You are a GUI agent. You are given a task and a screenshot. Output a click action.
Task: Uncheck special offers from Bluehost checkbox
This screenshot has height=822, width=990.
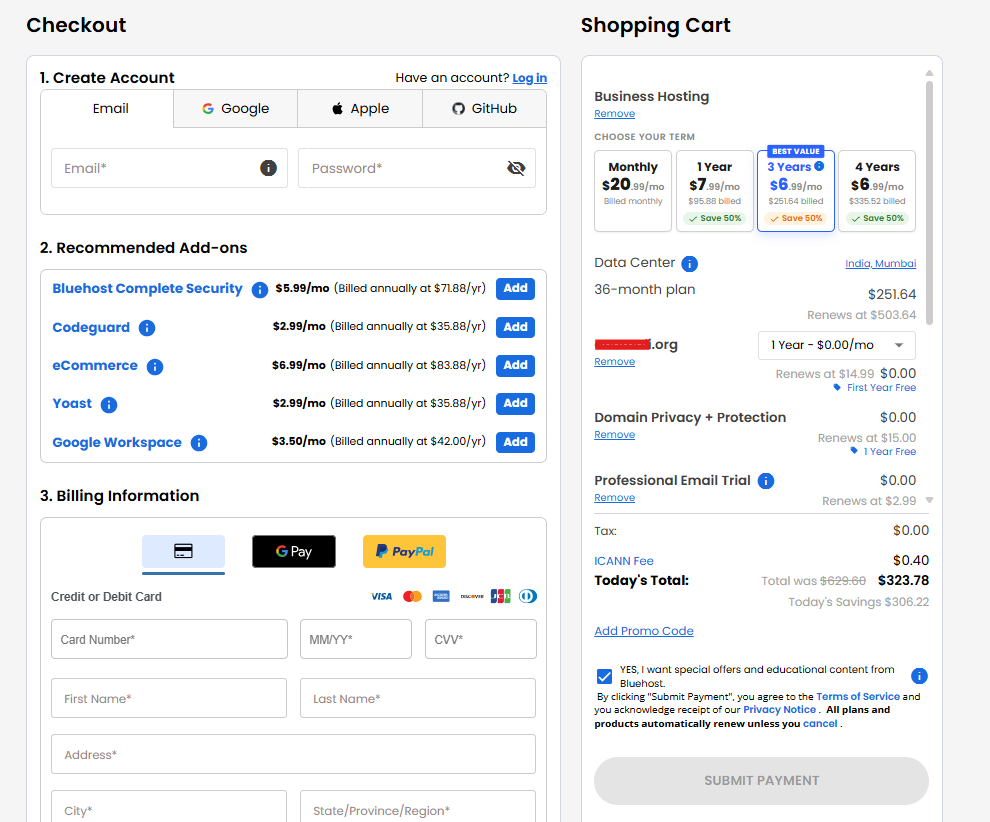coord(604,676)
